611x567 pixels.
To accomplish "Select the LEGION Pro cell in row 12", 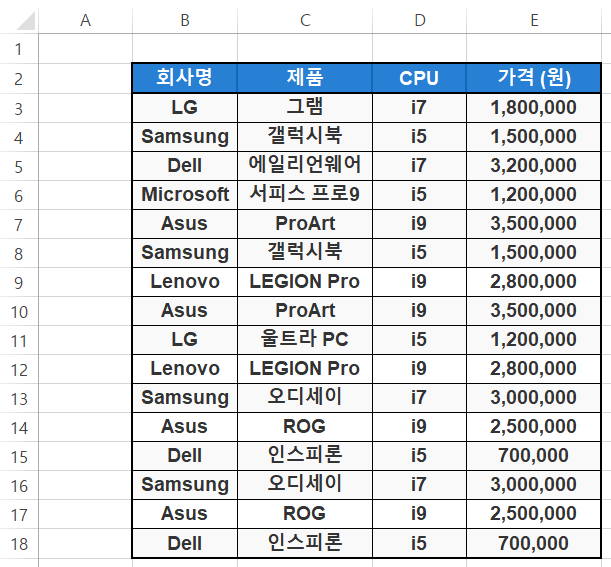I will (x=305, y=369).
